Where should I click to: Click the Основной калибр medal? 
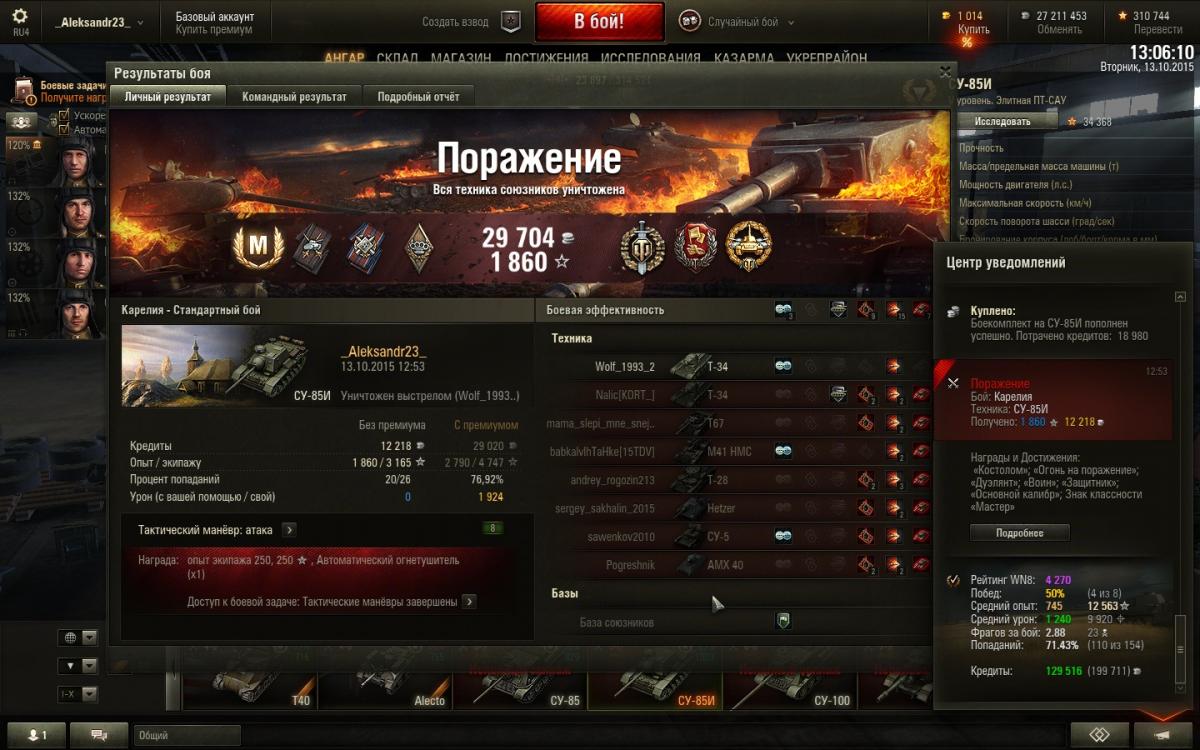(x=746, y=247)
